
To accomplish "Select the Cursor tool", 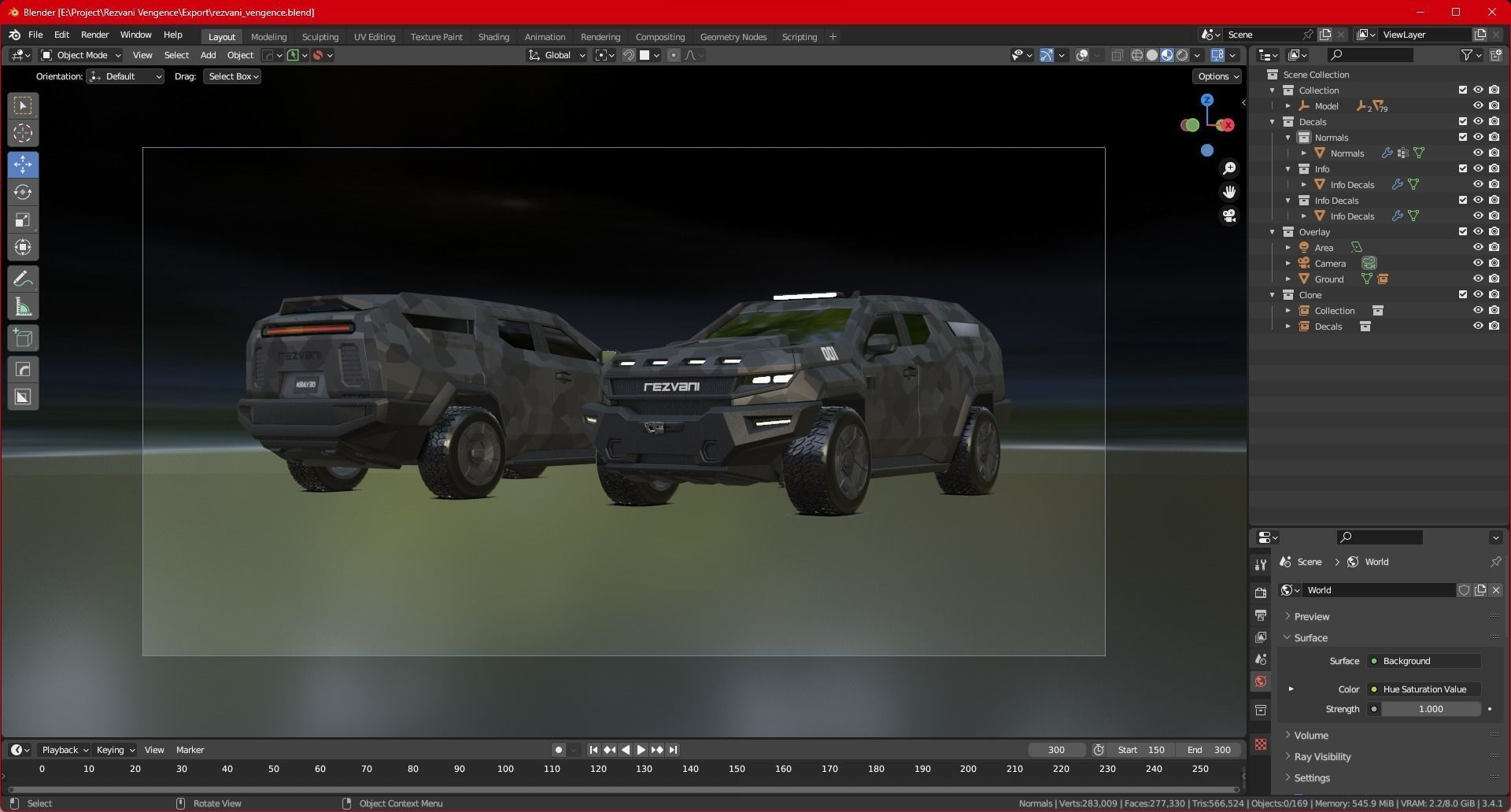I will tap(23, 133).
